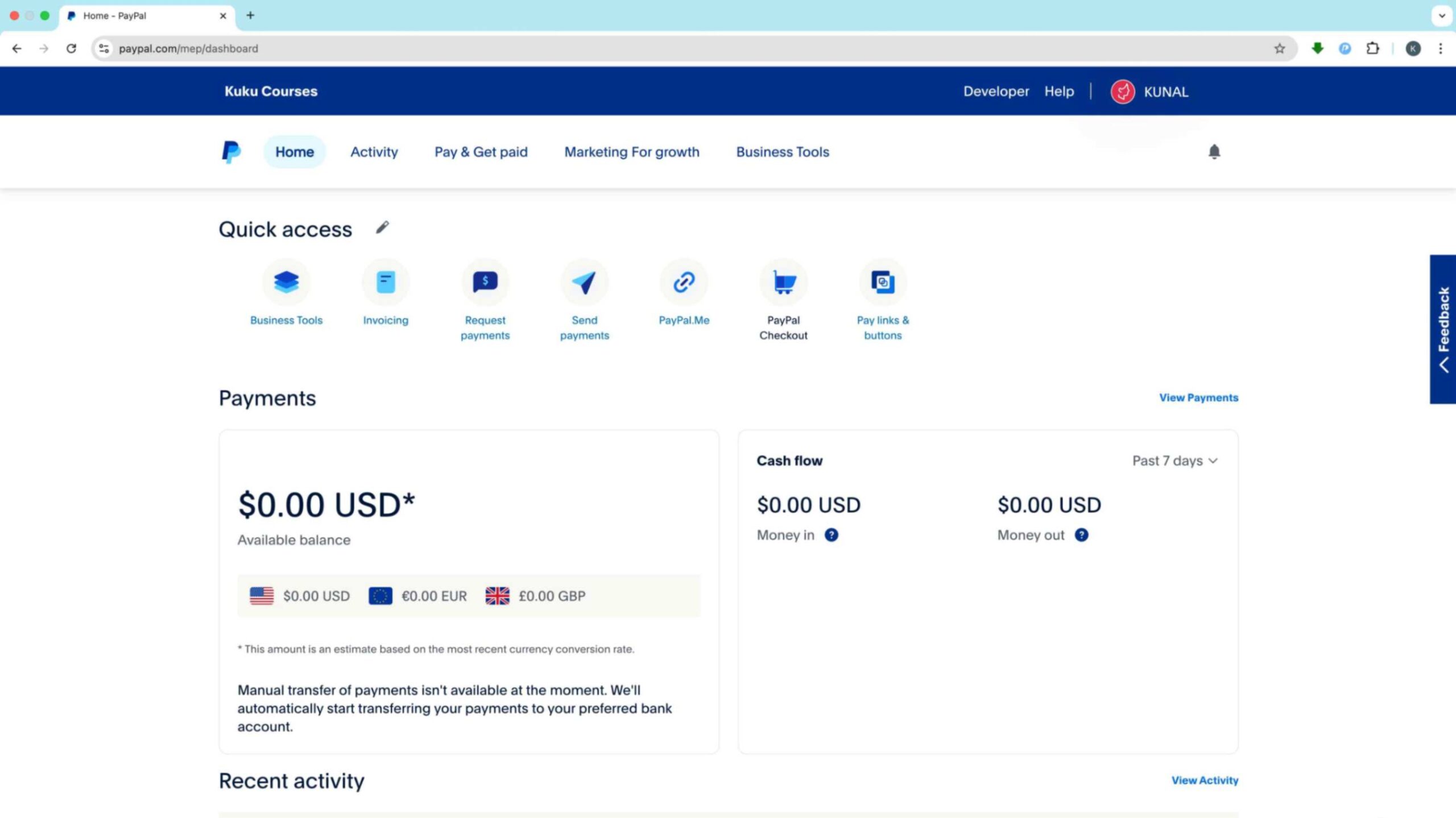Click the Developer link
Image resolution: width=1456 pixels, height=818 pixels.
996,92
